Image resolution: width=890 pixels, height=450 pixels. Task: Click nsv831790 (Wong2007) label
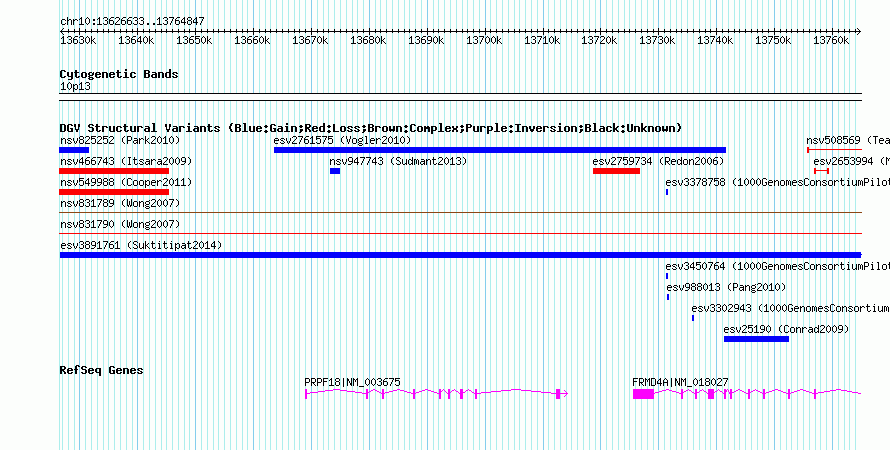tap(120, 224)
